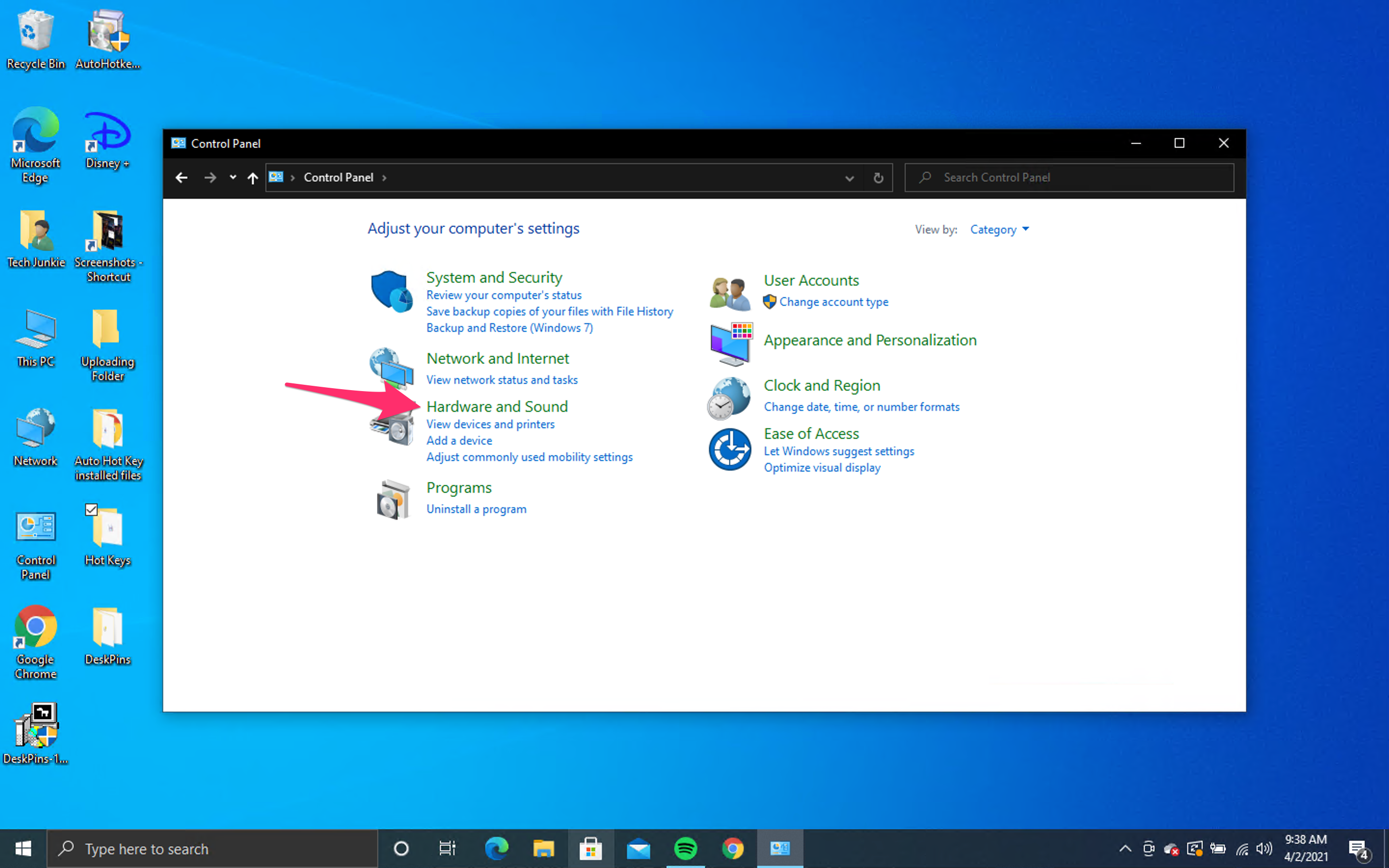Click the address bar dropdown arrow
1389x868 pixels.
point(849,177)
